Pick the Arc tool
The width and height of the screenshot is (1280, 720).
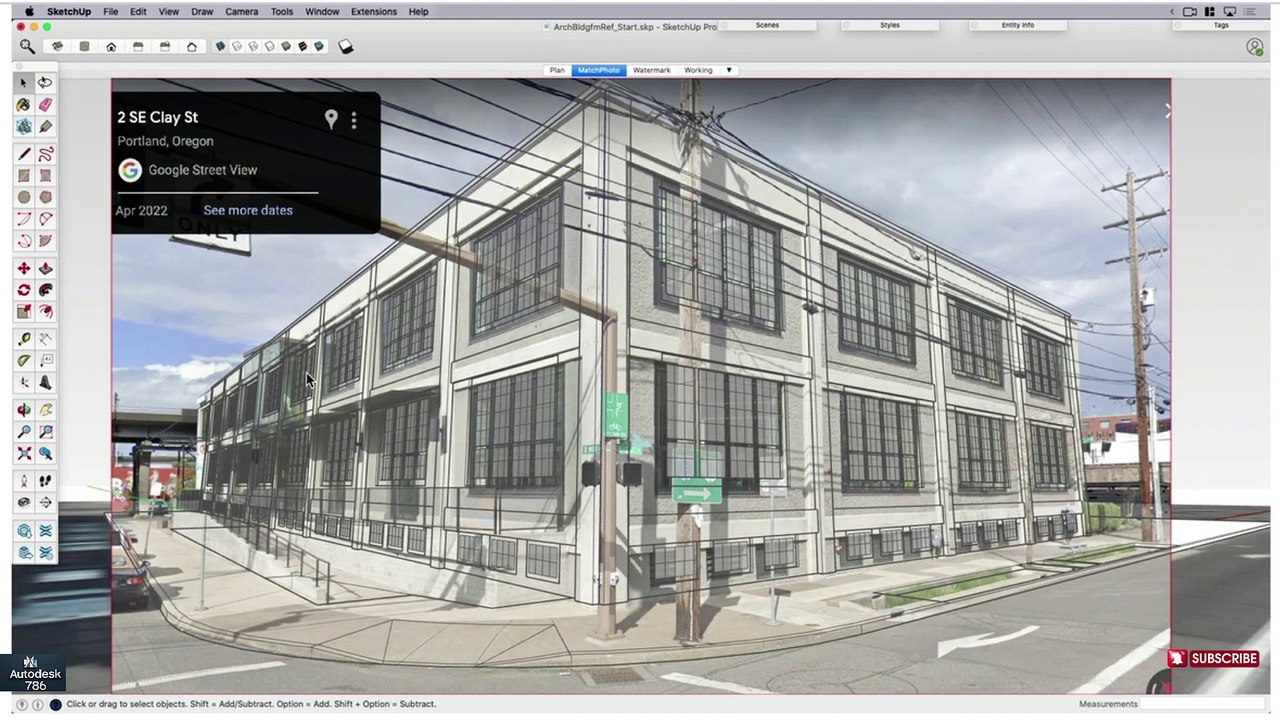[23, 219]
